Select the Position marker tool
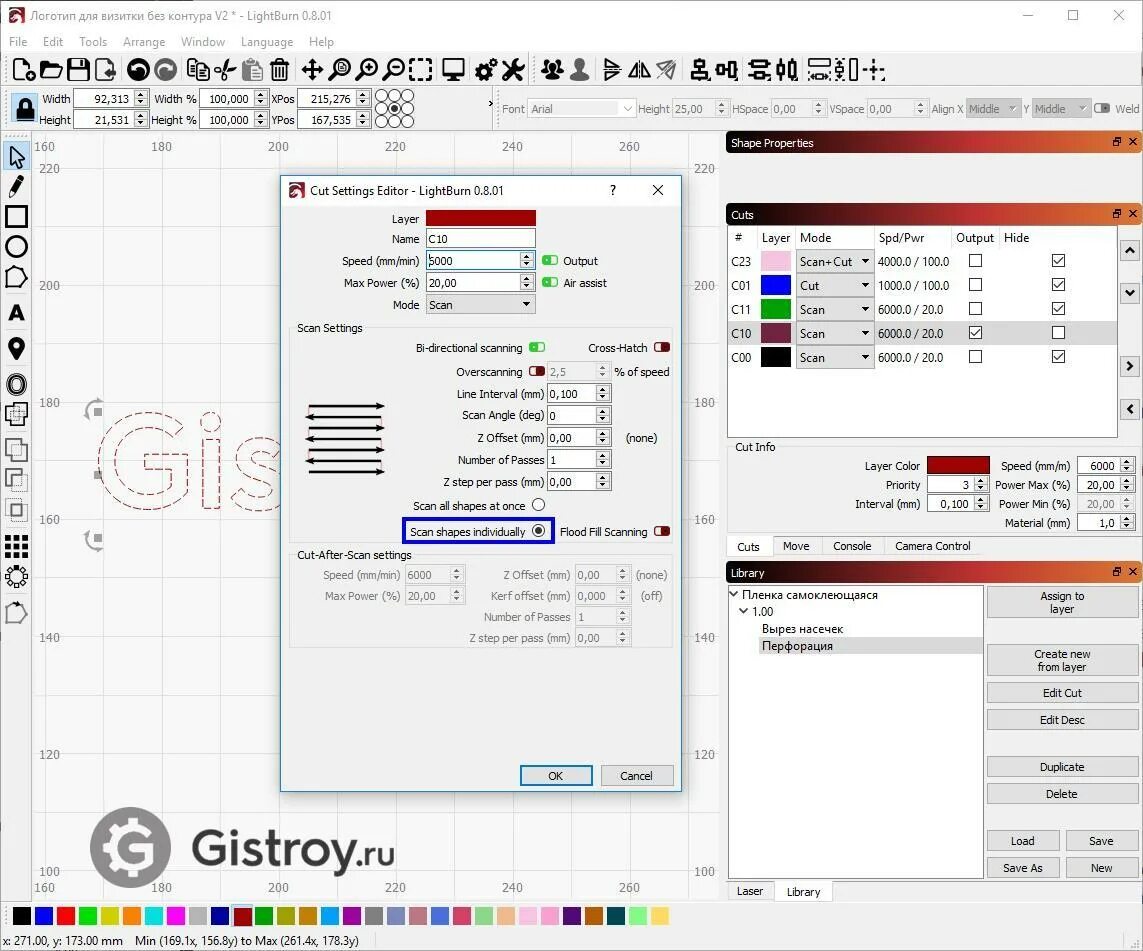 click(x=17, y=348)
